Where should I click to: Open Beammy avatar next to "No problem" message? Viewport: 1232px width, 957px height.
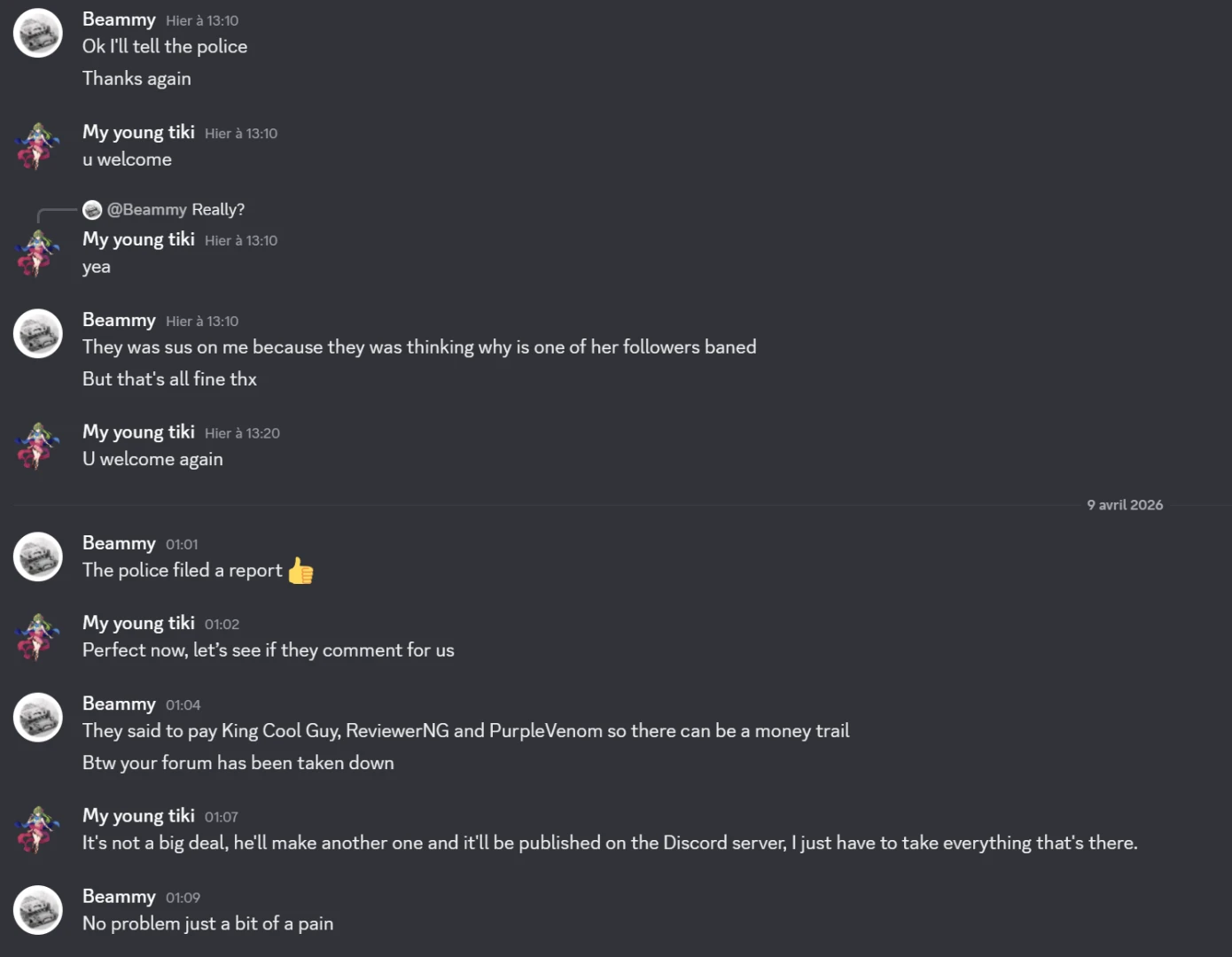[37, 910]
